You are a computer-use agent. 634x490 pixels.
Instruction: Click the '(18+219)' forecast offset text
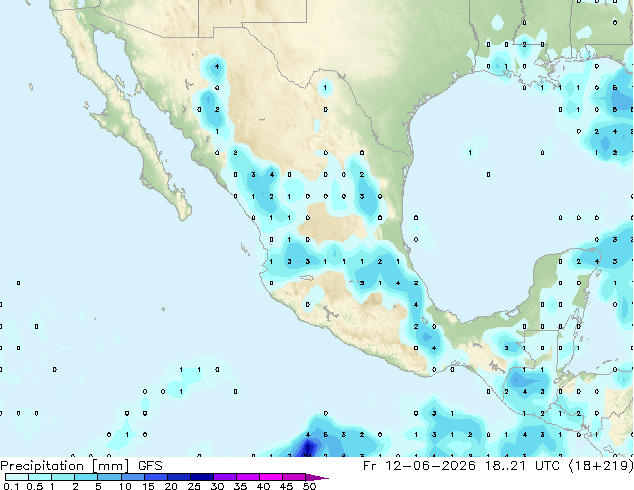pyautogui.click(x=601, y=466)
